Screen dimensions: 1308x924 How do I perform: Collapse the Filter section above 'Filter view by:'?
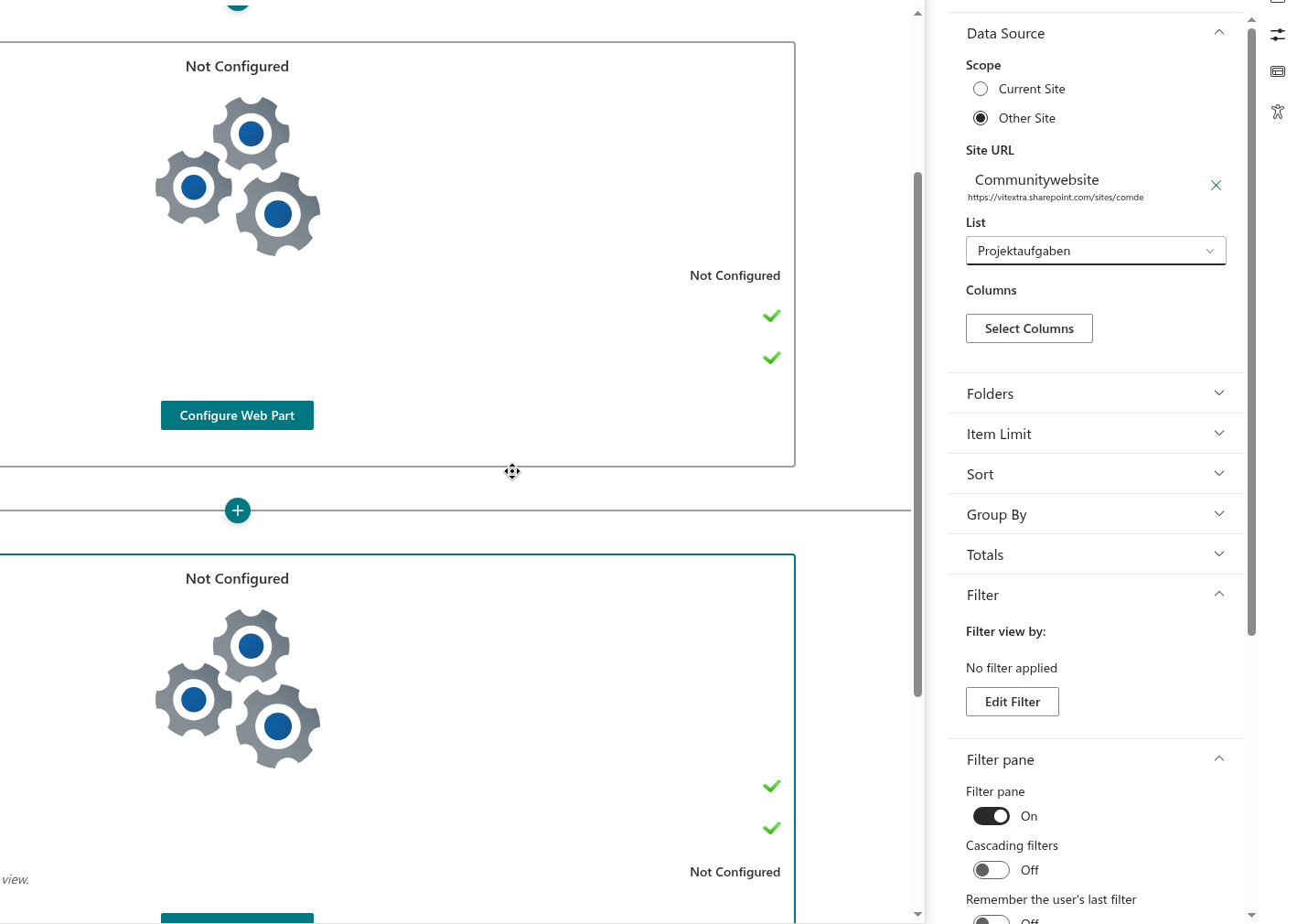click(x=1096, y=595)
